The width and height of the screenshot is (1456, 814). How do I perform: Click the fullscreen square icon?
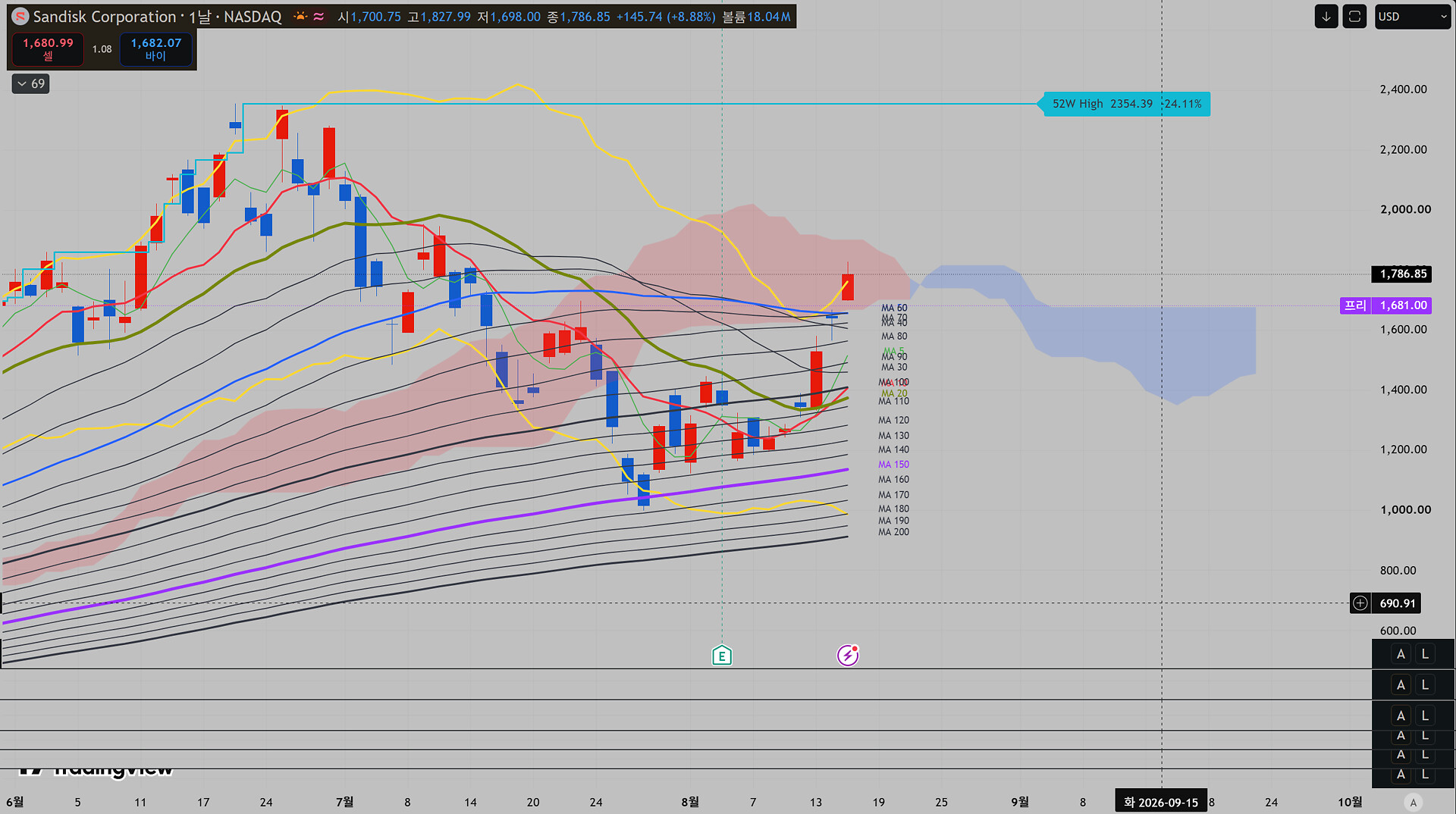pyautogui.click(x=1354, y=17)
